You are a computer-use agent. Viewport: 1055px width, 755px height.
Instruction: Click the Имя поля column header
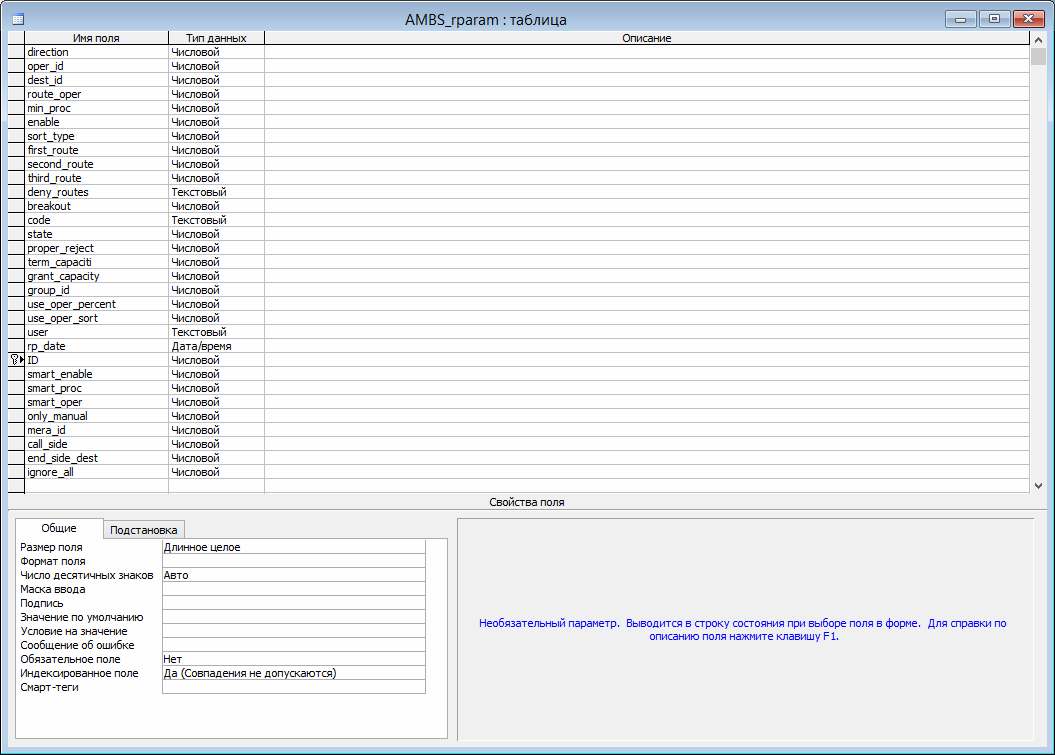coord(96,38)
